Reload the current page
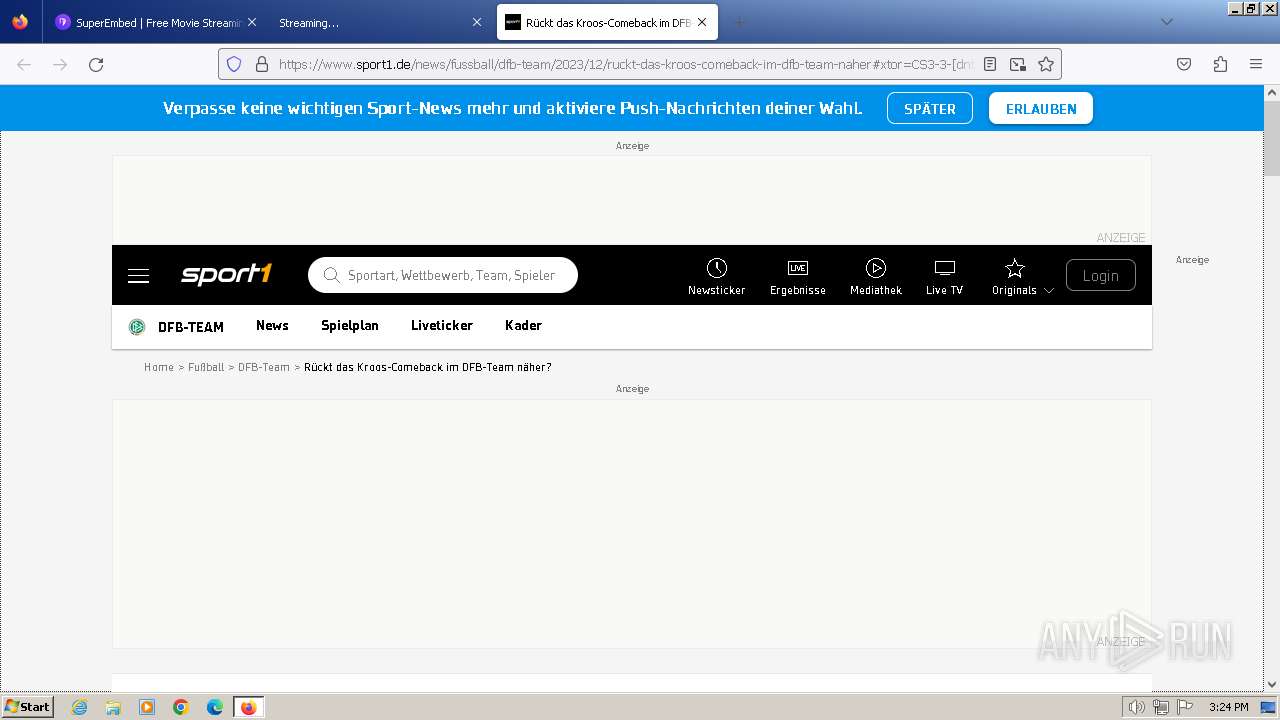Image resolution: width=1280 pixels, height=720 pixels. (96, 64)
